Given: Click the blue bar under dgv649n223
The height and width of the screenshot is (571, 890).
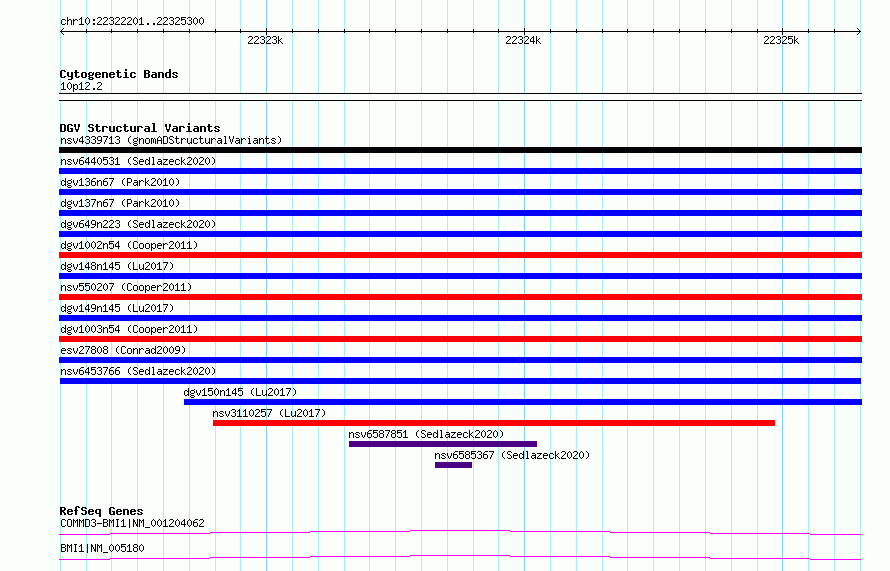Looking at the screenshot, I should [x=460, y=234].
